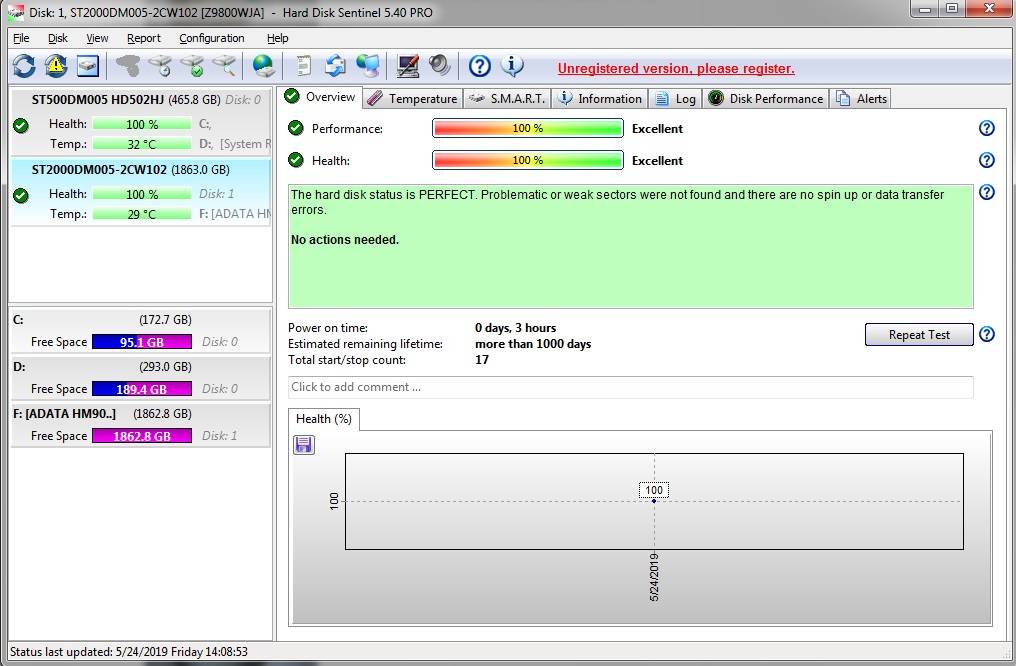Open the Configuration menu
Image resolution: width=1016 pixels, height=666 pixels.
click(x=212, y=38)
